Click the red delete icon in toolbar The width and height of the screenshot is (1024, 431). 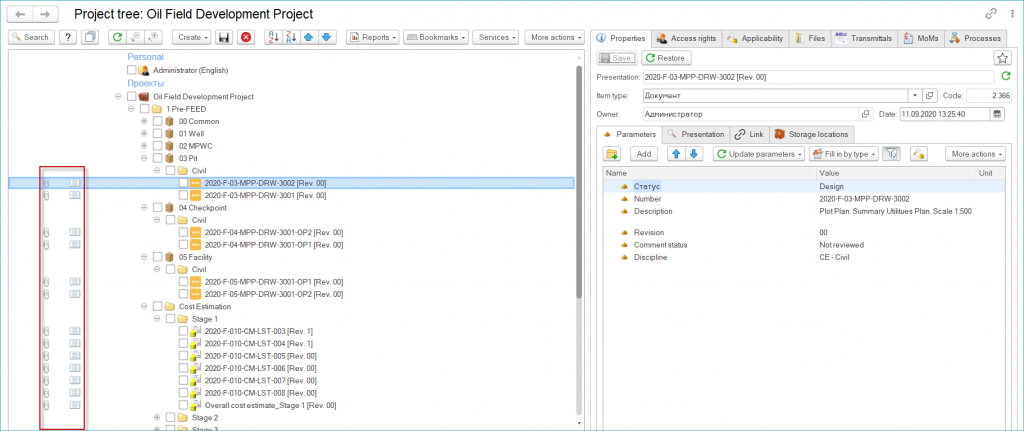pyautogui.click(x=246, y=37)
